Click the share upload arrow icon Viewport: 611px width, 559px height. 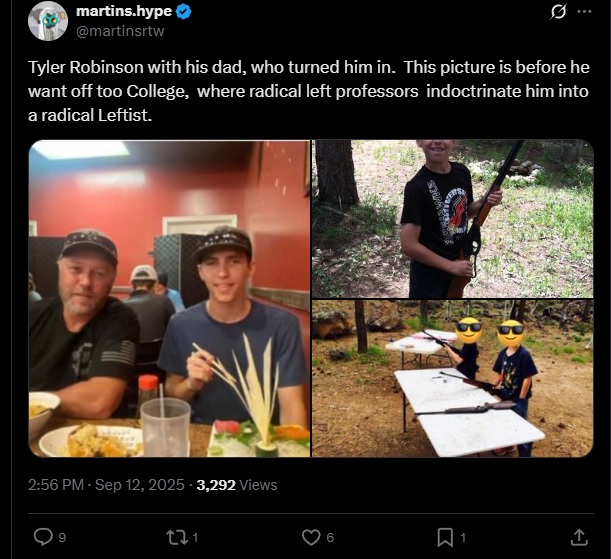tap(578, 537)
